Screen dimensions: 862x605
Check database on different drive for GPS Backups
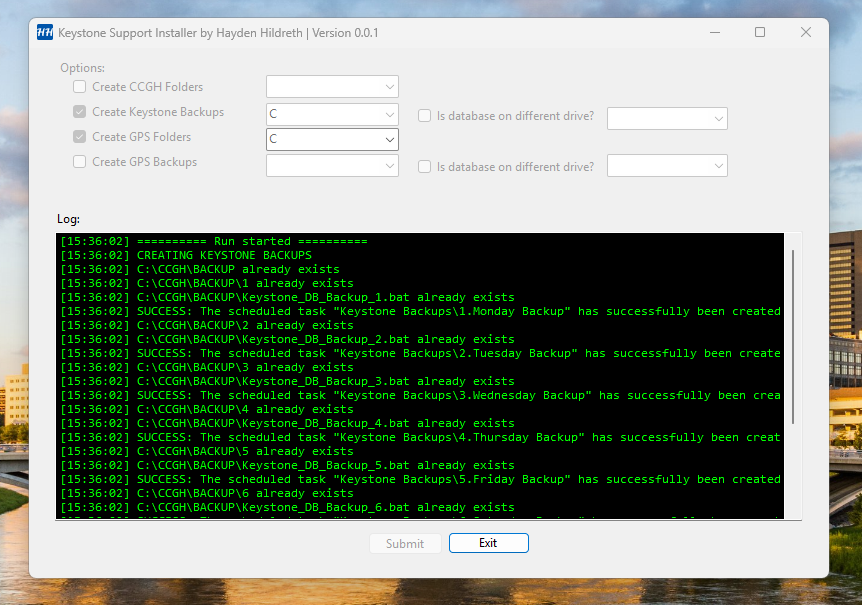click(424, 166)
